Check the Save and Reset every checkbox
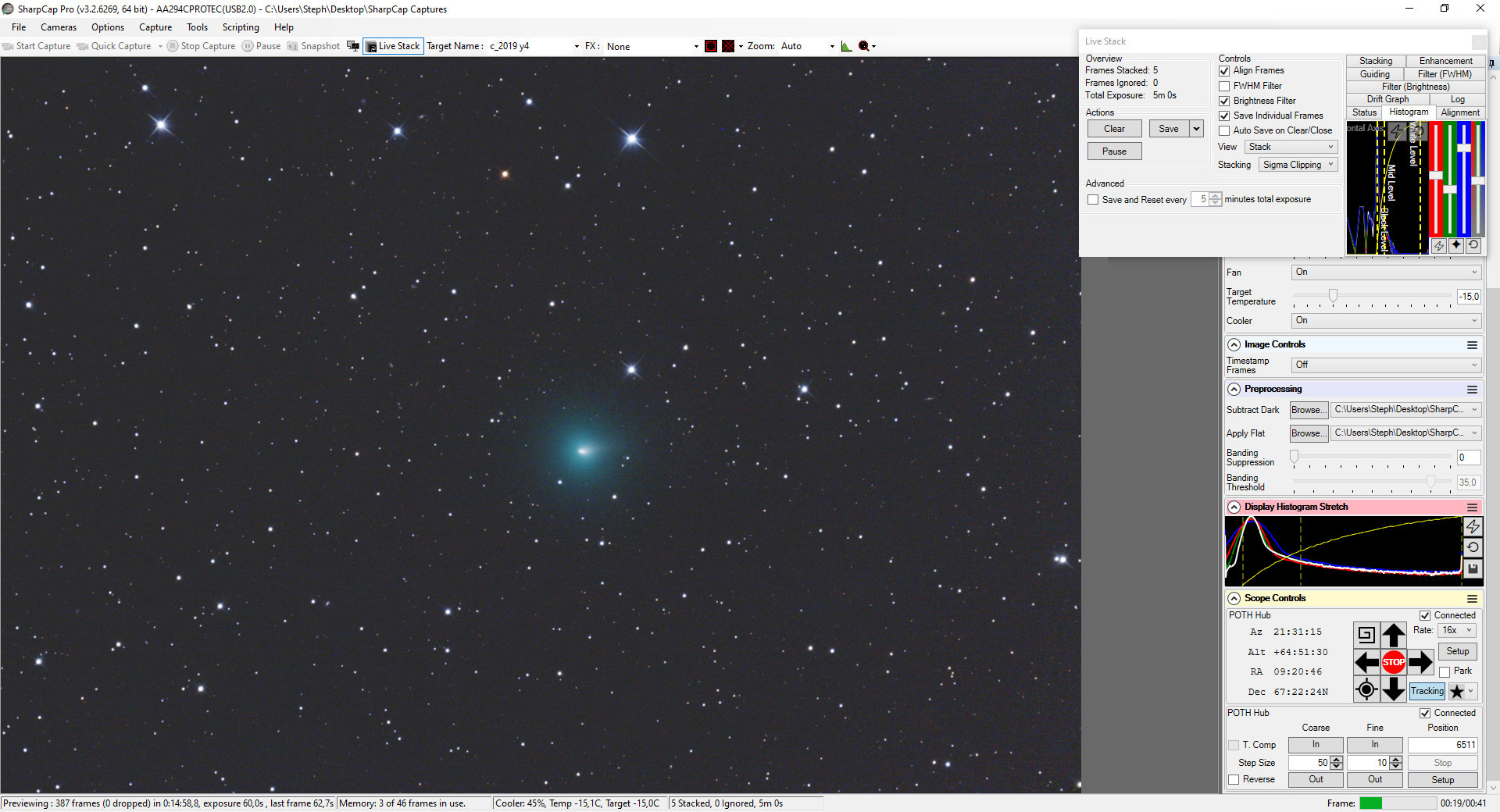 pos(1093,200)
